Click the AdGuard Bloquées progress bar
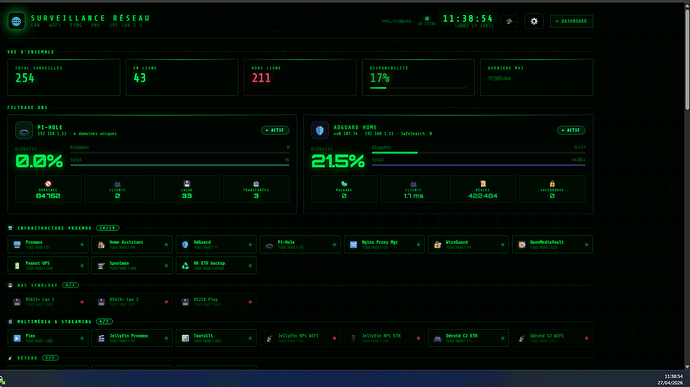 [478, 153]
